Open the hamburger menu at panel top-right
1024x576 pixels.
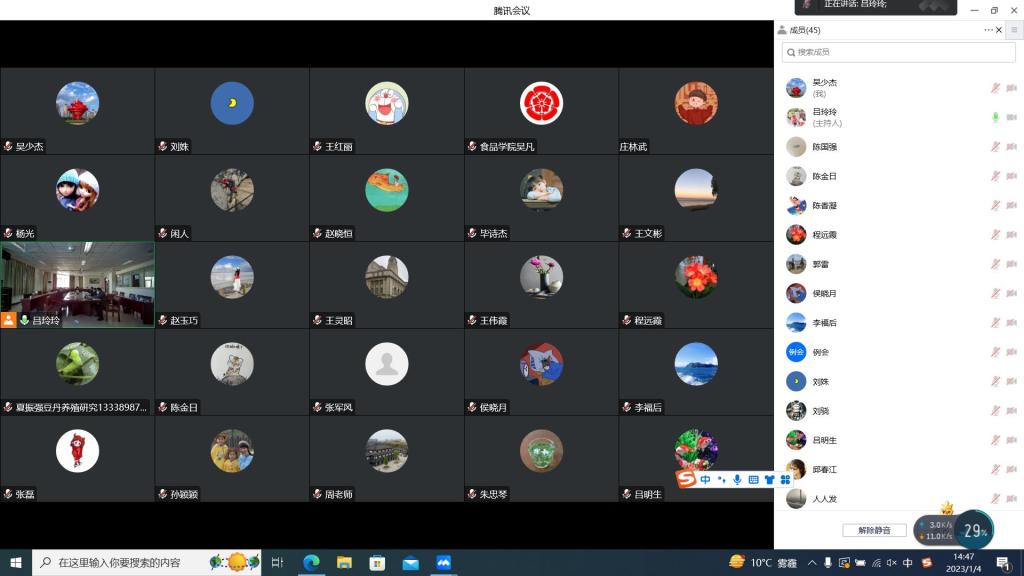point(1014,30)
